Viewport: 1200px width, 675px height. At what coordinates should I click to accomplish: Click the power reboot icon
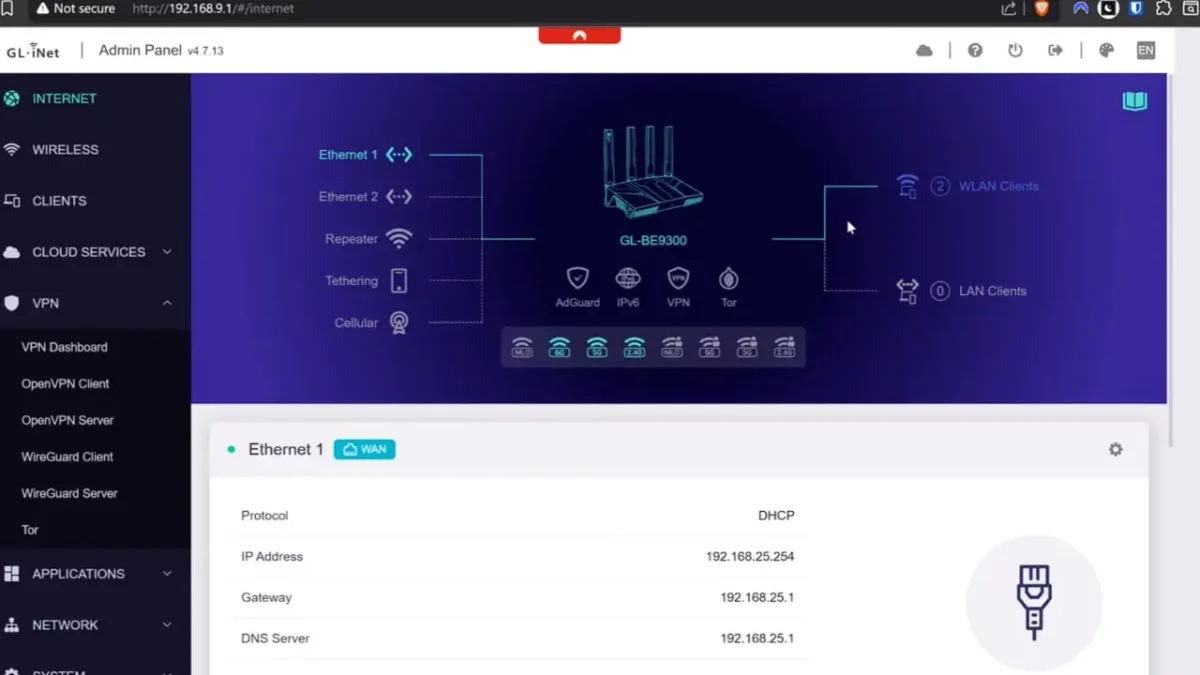[x=1015, y=51]
